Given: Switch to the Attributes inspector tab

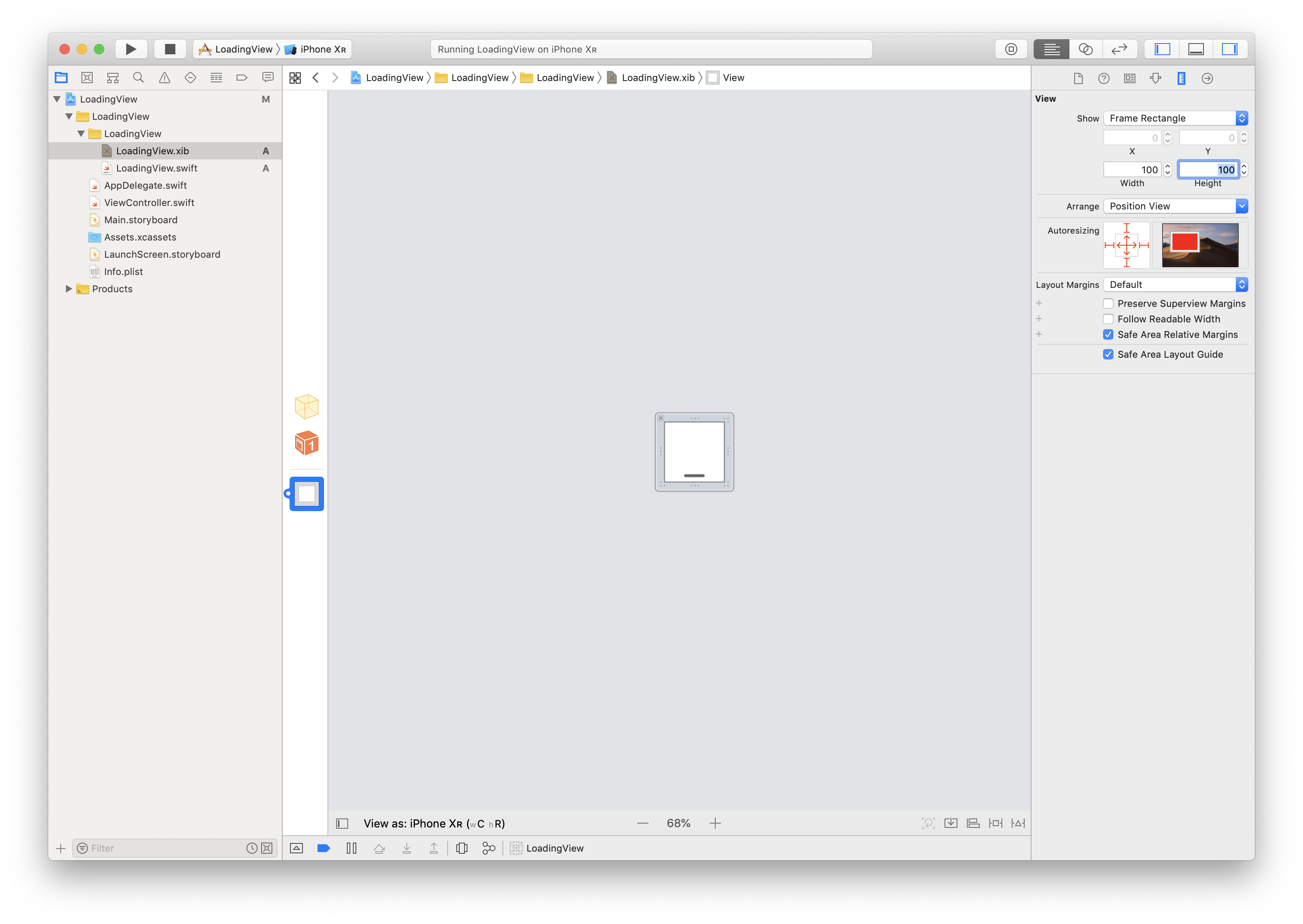Looking at the screenshot, I should click(x=1155, y=78).
